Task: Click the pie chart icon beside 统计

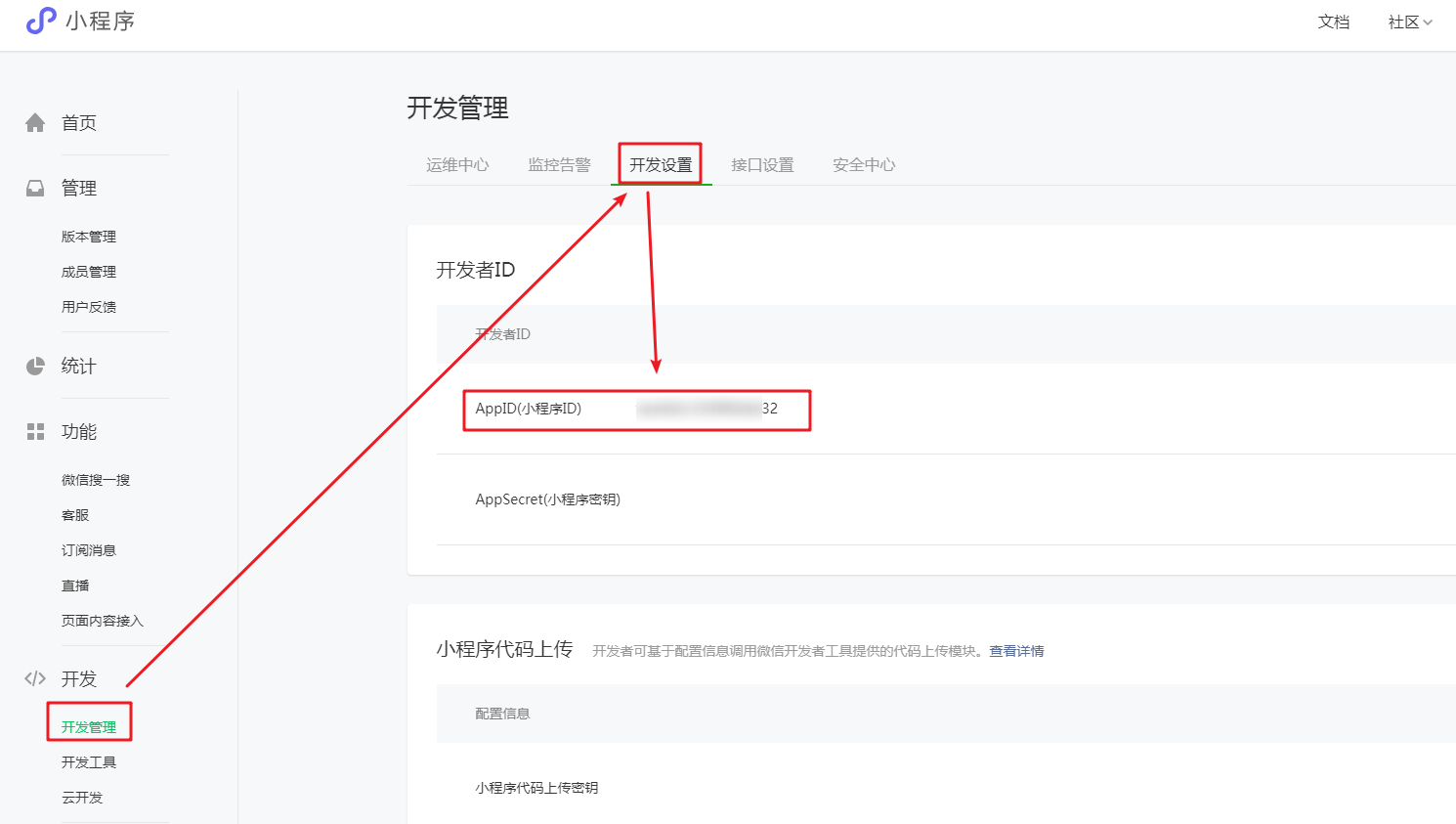Action: 35,367
